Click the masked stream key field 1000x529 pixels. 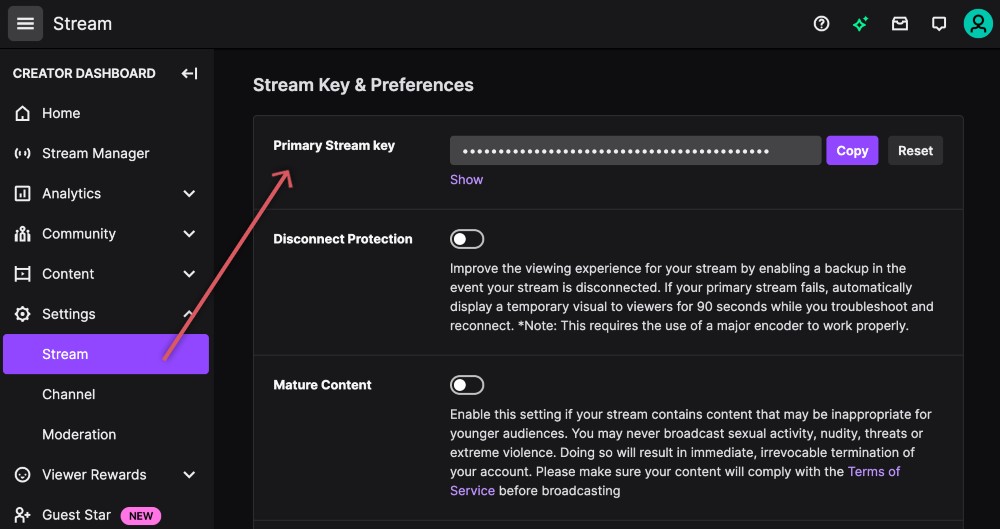[635, 151]
